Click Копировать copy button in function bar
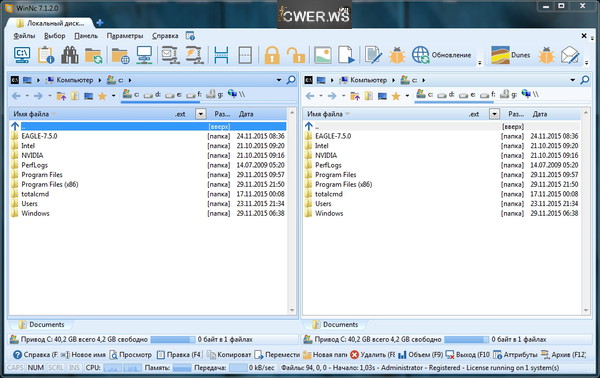 coord(229,355)
